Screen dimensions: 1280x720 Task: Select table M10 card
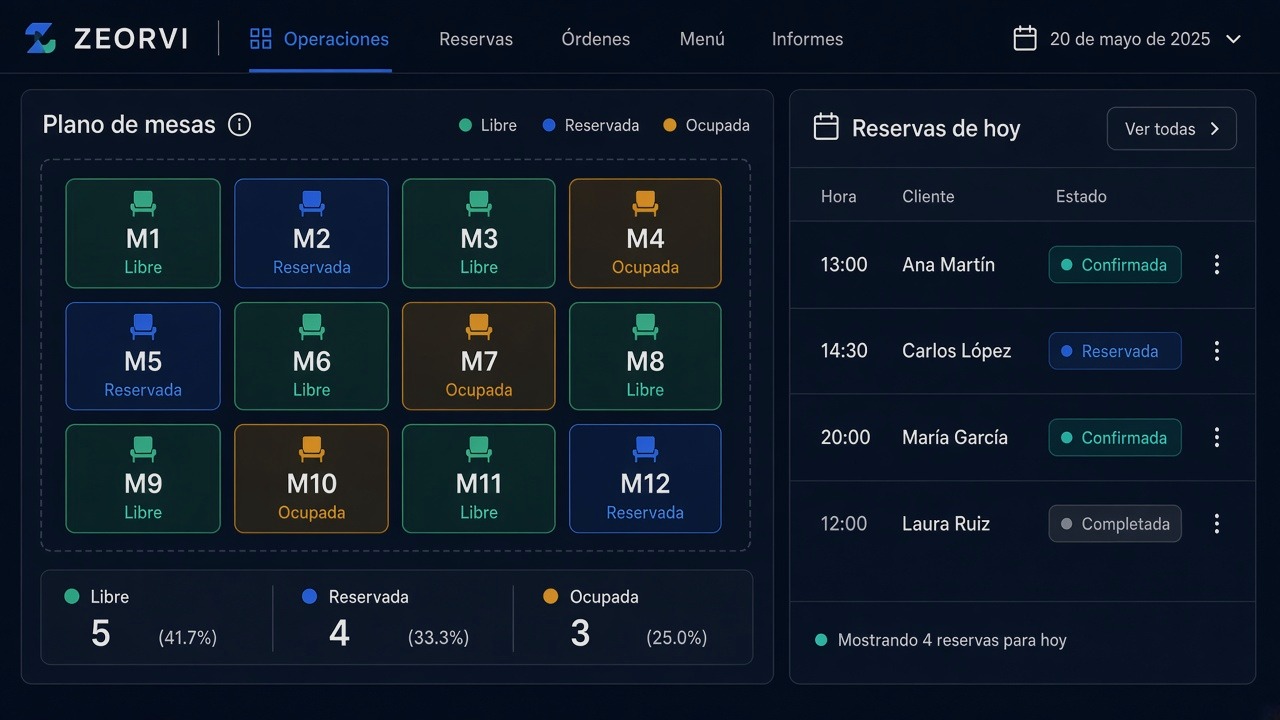[312, 479]
